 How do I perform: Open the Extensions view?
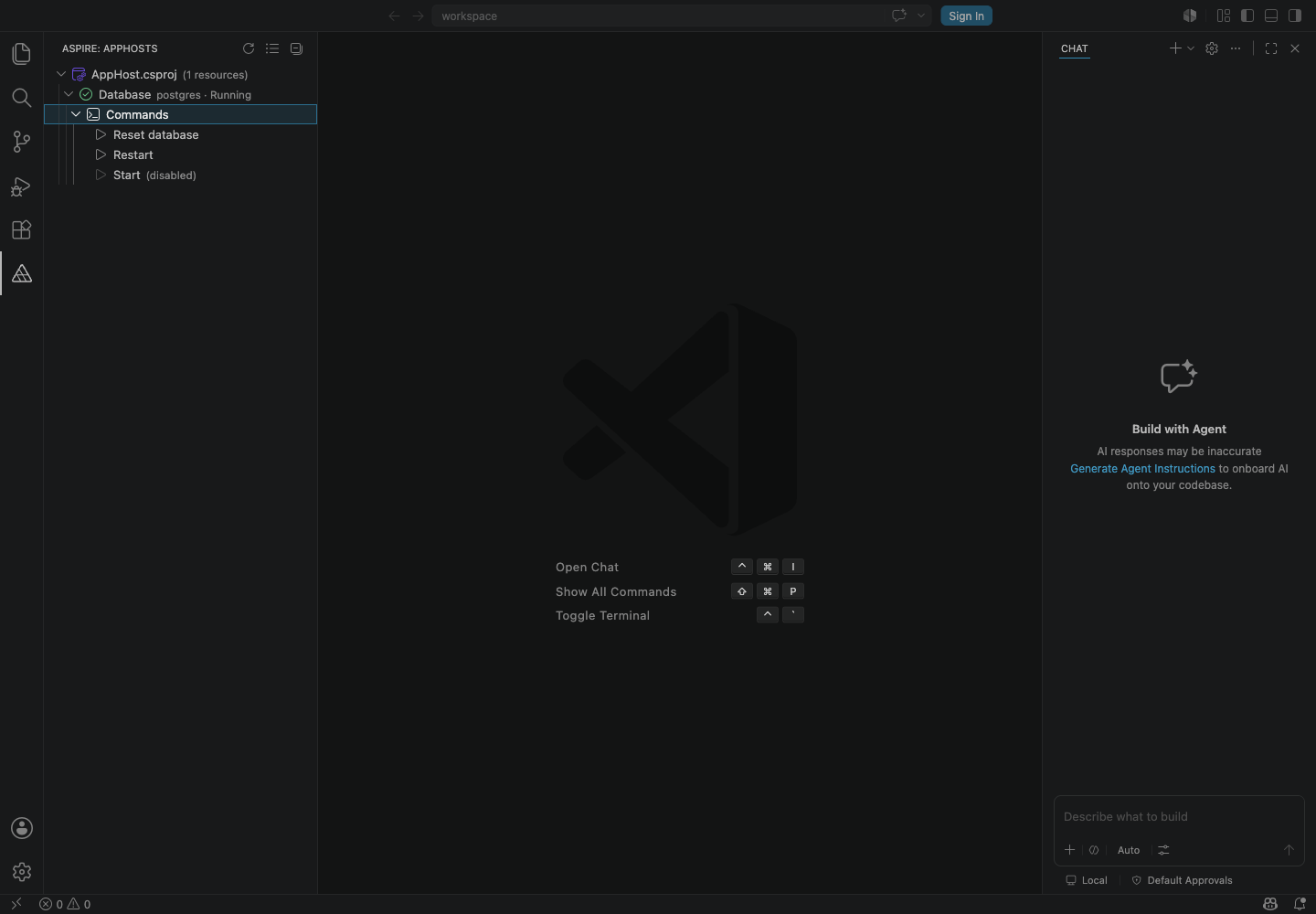pos(21,229)
